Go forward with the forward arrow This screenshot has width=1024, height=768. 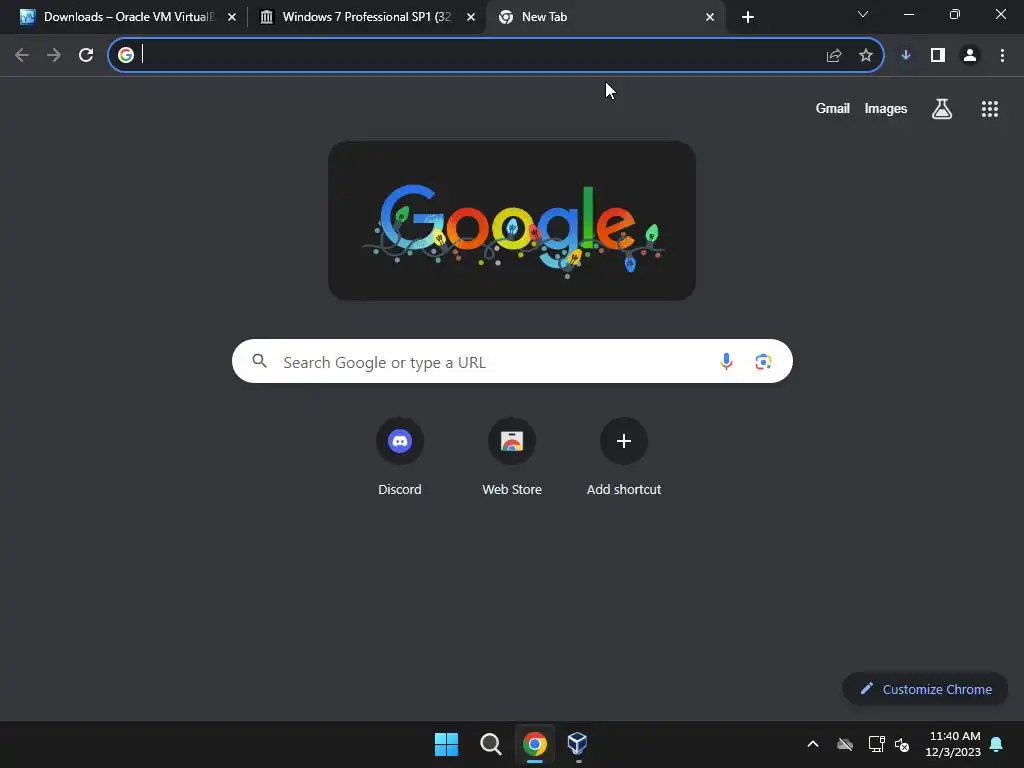(54, 55)
